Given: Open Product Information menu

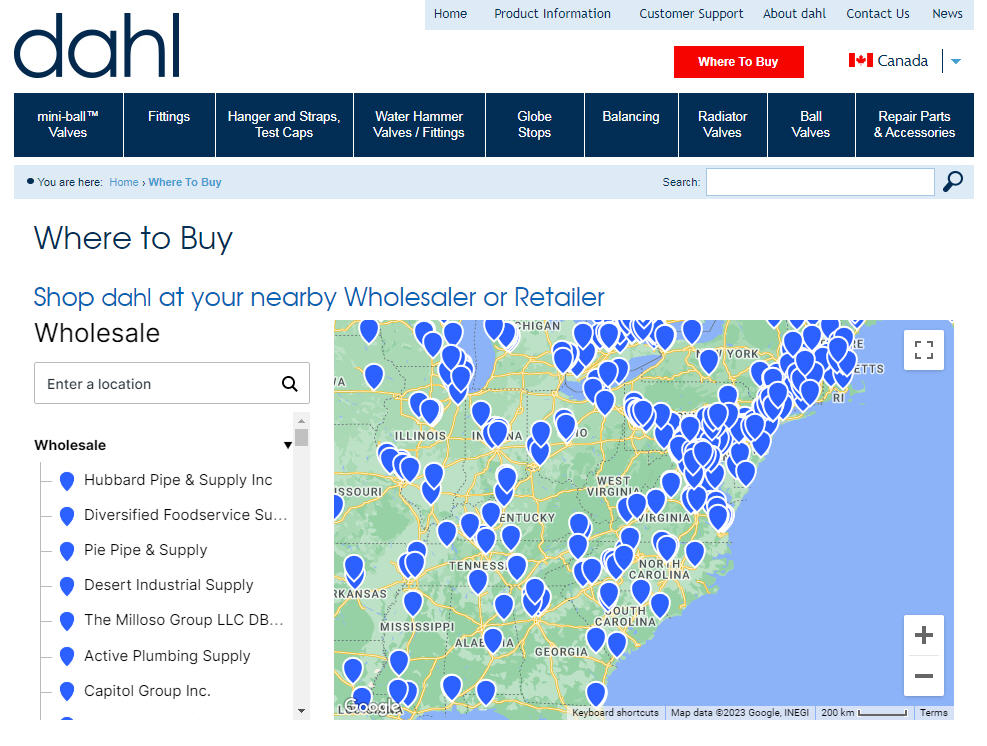Looking at the screenshot, I should (x=552, y=14).
